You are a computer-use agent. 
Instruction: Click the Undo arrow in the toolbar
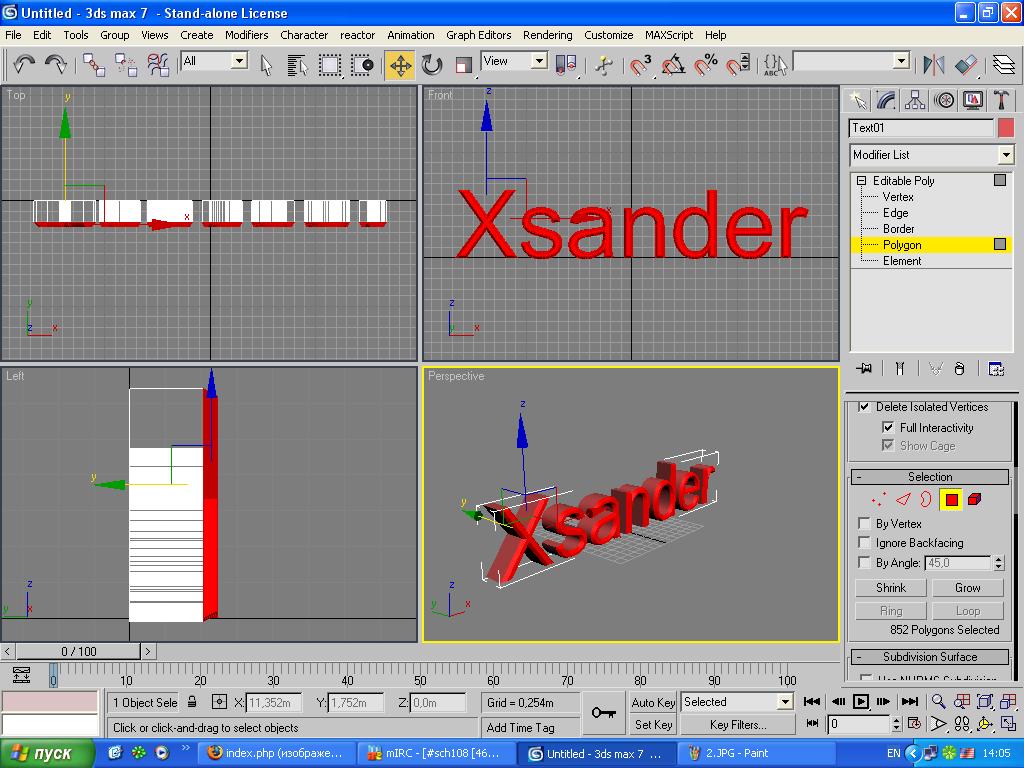[x=24, y=65]
